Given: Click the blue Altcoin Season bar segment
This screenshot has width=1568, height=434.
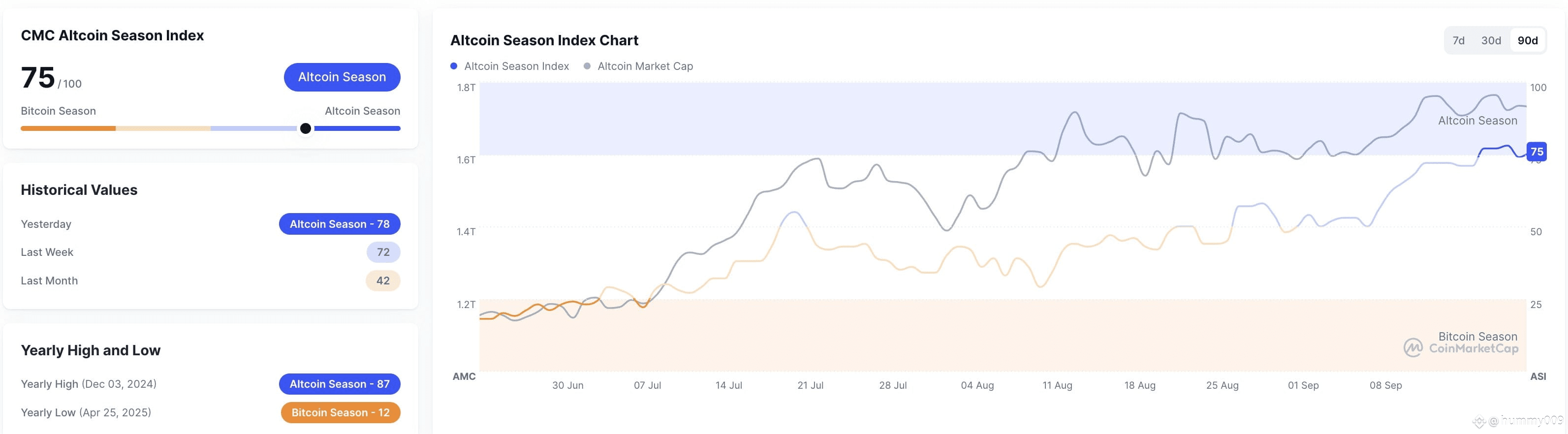Looking at the screenshot, I should pyautogui.click(x=357, y=128).
